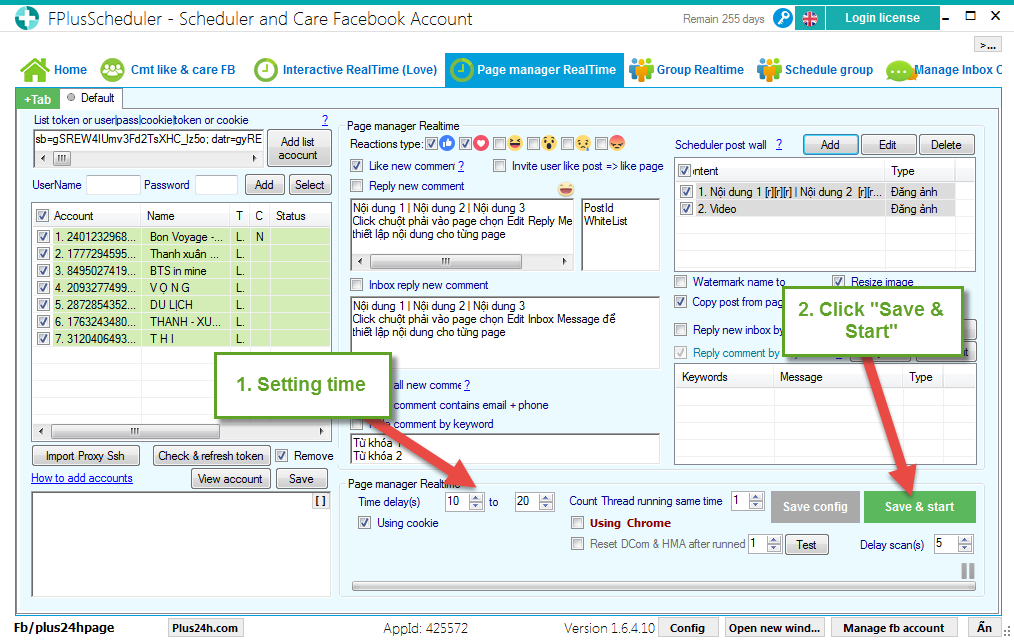Viewport: 1014px width, 640px height.
Task: Click the blue key license icon
Action: coord(782,19)
